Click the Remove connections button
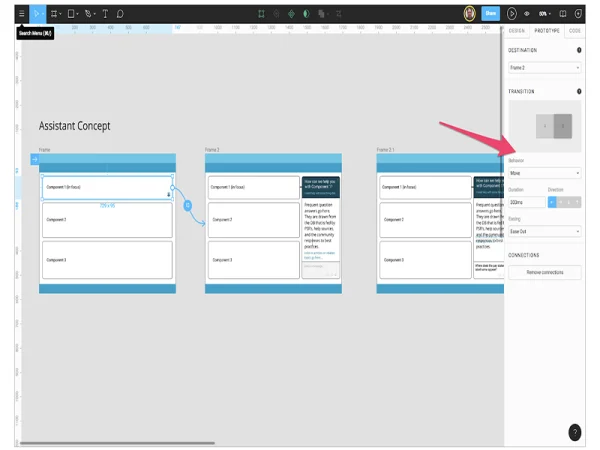Image resolution: width=600 pixels, height=450 pixels. [545, 272]
